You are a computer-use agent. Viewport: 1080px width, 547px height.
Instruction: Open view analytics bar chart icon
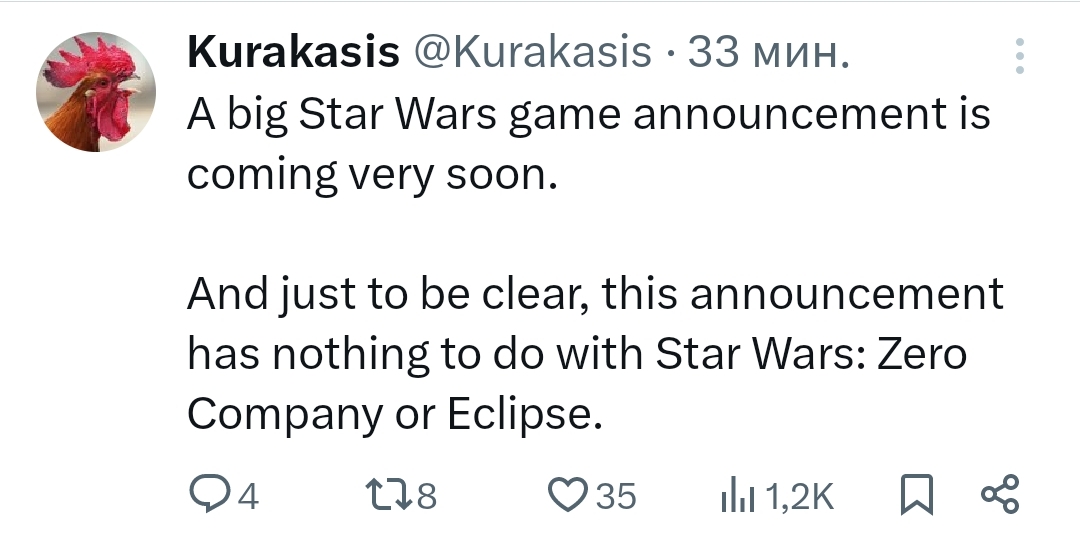(736, 495)
